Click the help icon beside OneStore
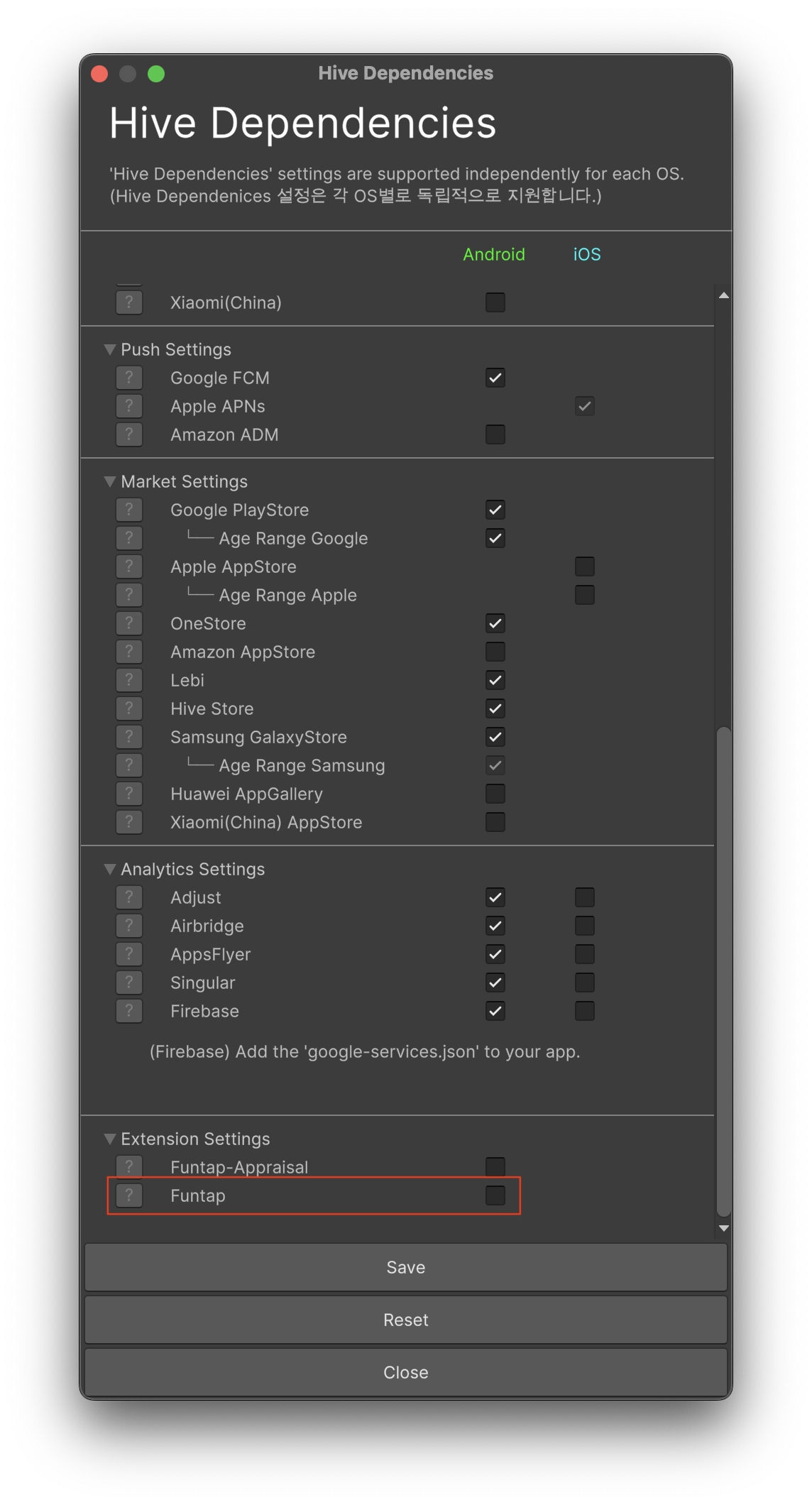The width and height of the screenshot is (812, 1505). coord(129,623)
